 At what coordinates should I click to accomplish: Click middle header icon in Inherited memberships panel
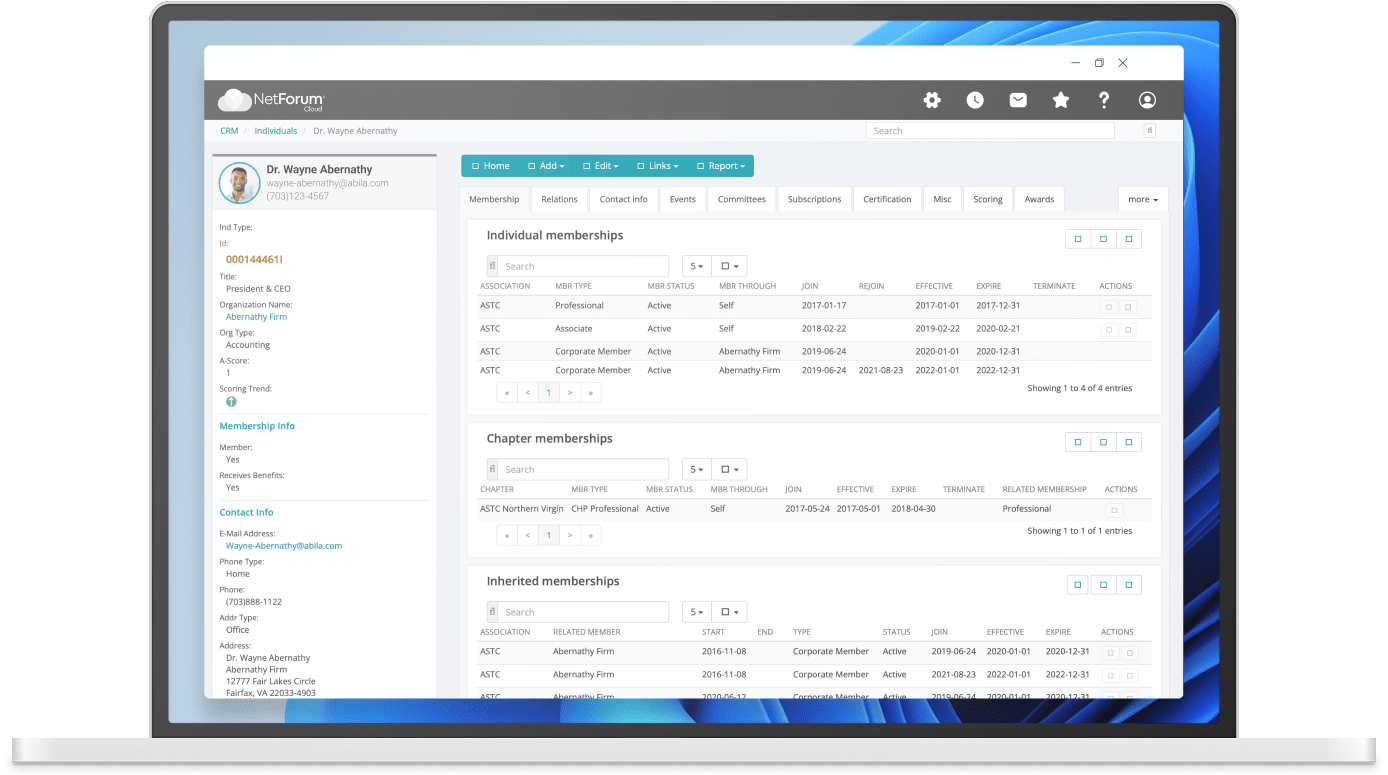click(x=1103, y=585)
